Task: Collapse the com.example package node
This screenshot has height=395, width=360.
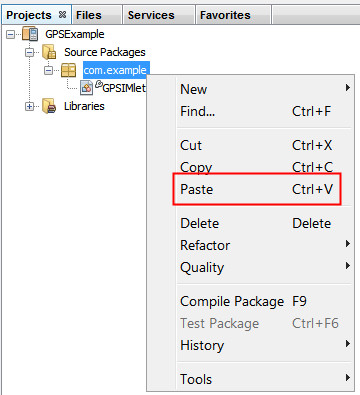Action: [49, 70]
